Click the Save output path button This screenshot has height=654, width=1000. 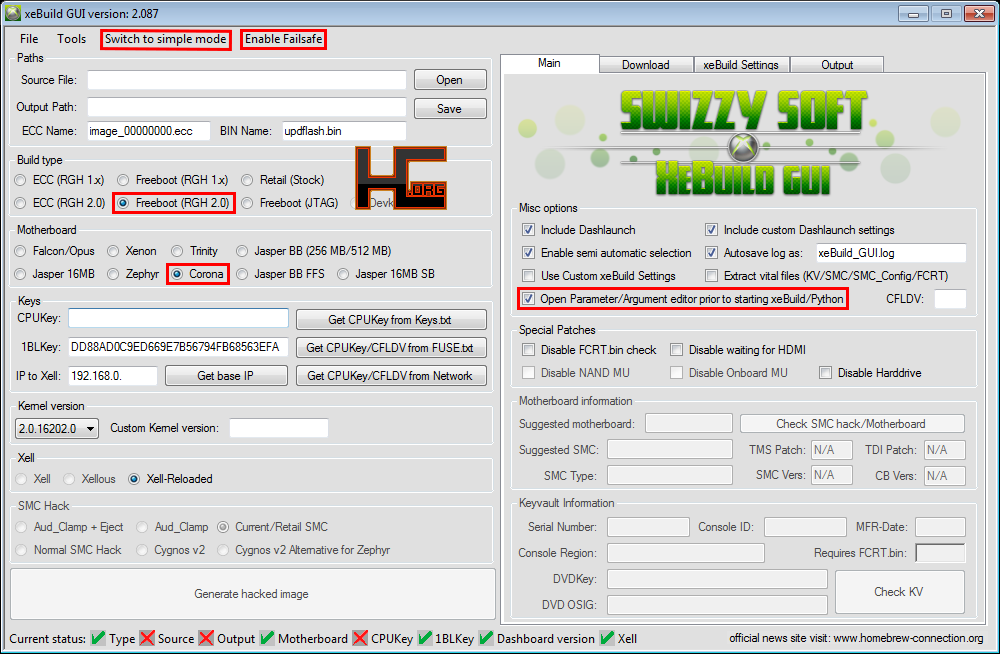coord(450,108)
